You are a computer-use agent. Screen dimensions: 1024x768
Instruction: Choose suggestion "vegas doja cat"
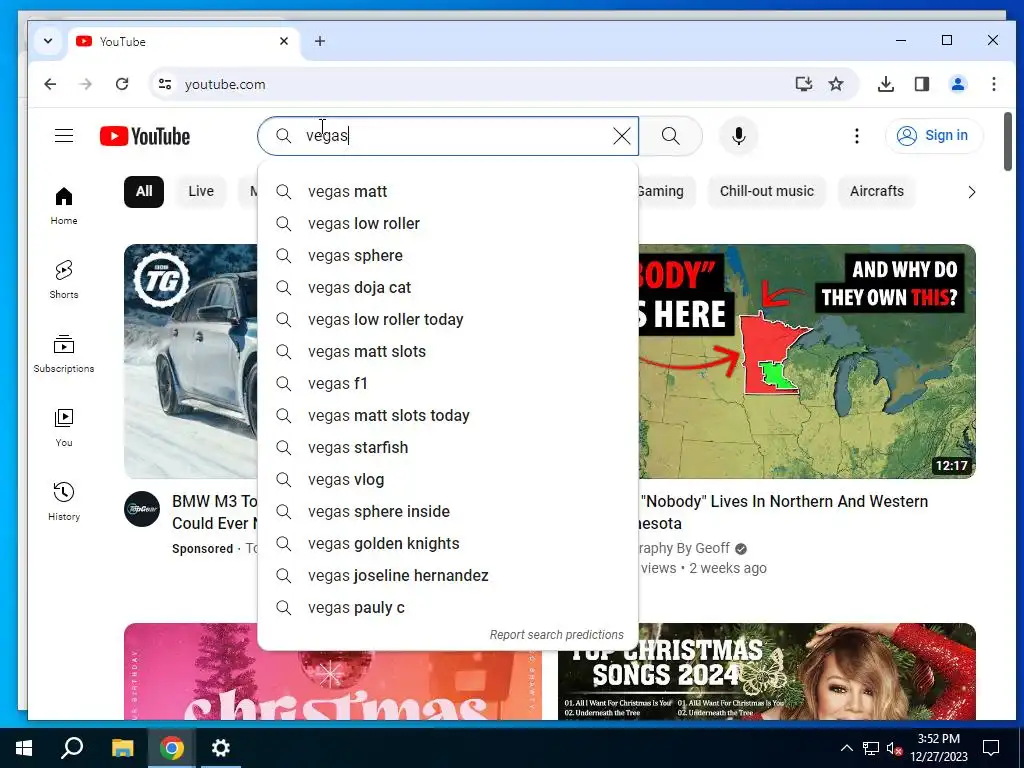click(x=448, y=287)
